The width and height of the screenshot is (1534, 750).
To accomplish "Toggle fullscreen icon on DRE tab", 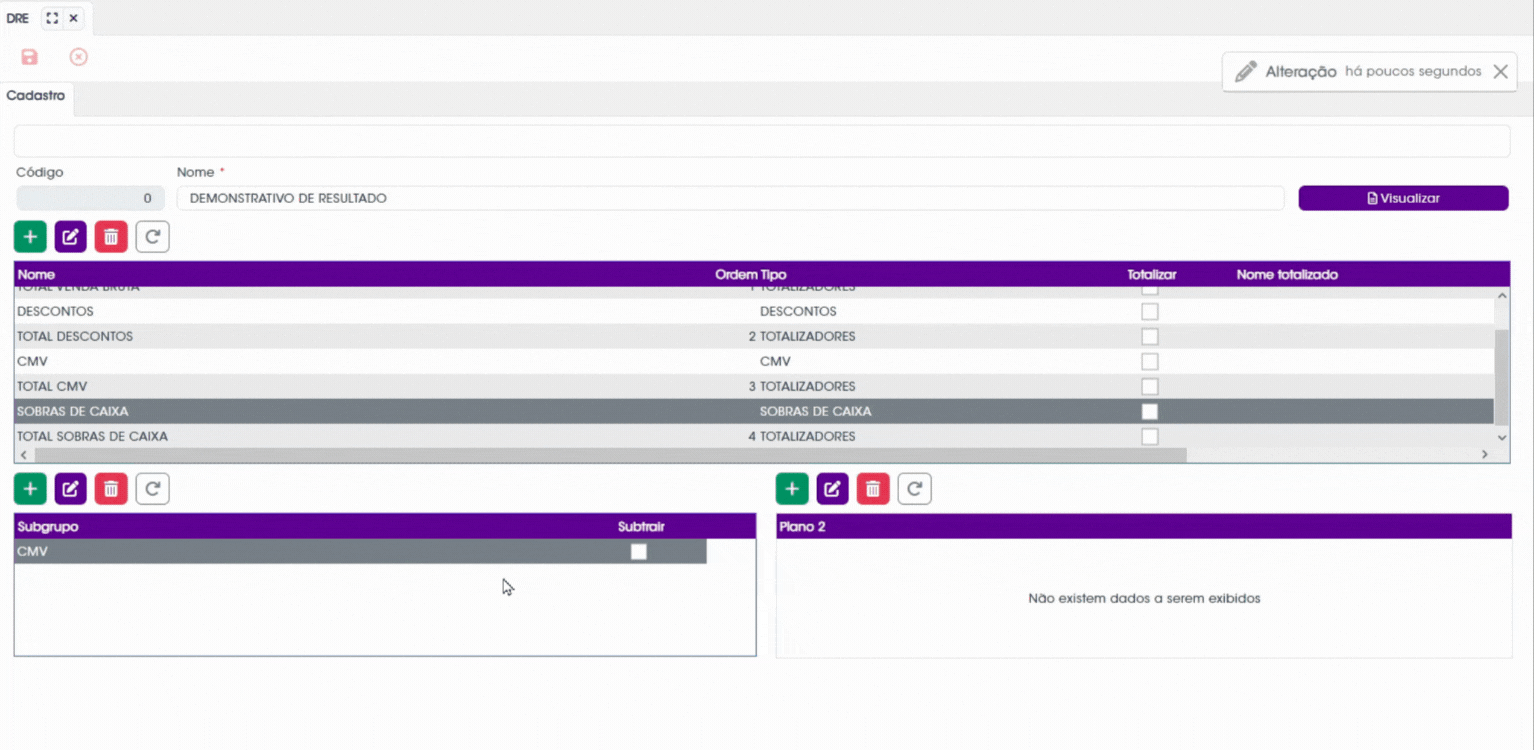I will [52, 18].
